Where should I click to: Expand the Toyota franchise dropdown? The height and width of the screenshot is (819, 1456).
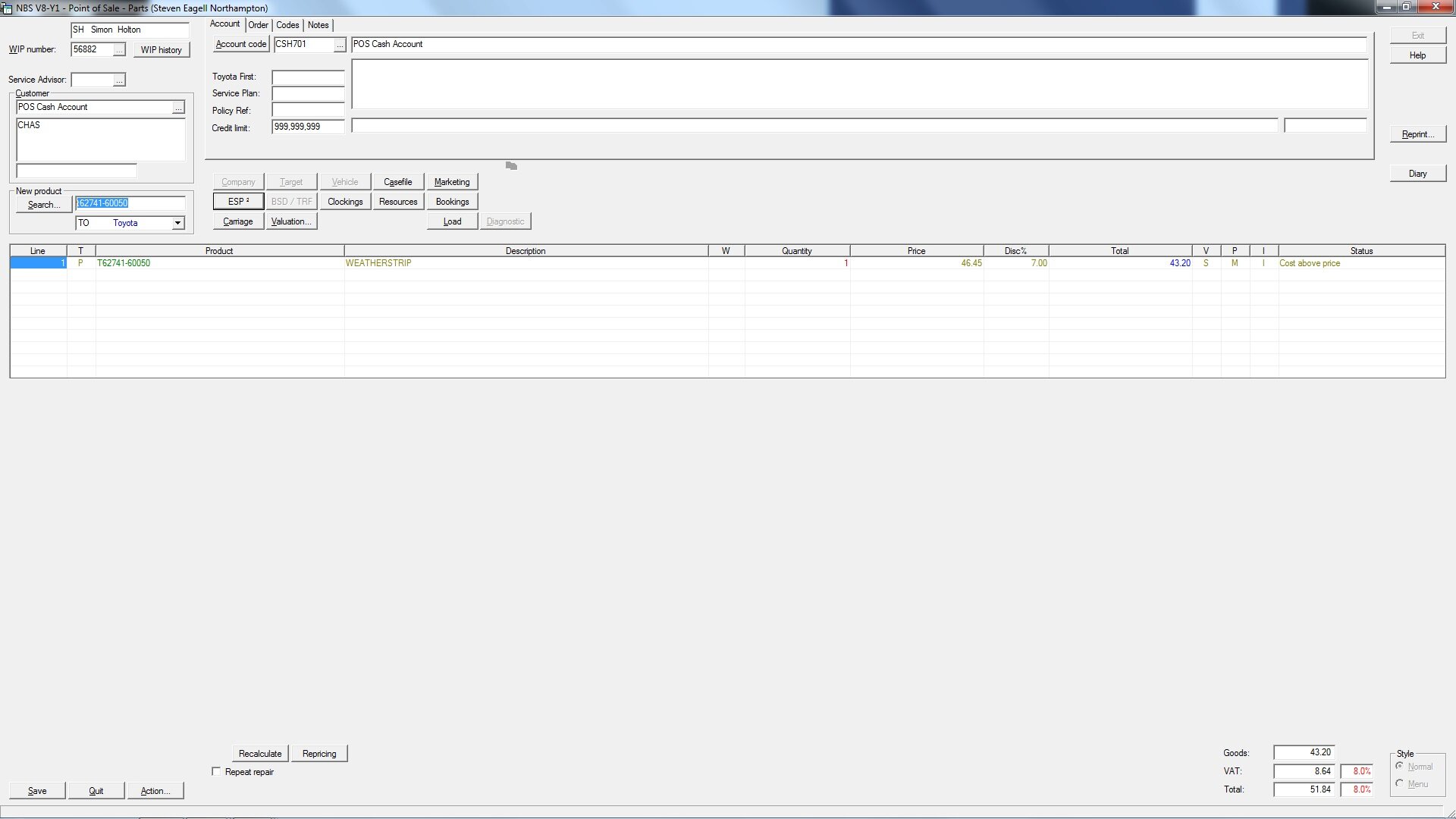[x=177, y=223]
